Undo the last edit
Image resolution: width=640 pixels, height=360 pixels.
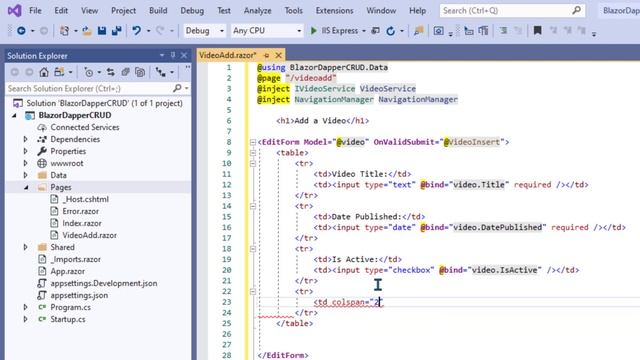[x=136, y=31]
